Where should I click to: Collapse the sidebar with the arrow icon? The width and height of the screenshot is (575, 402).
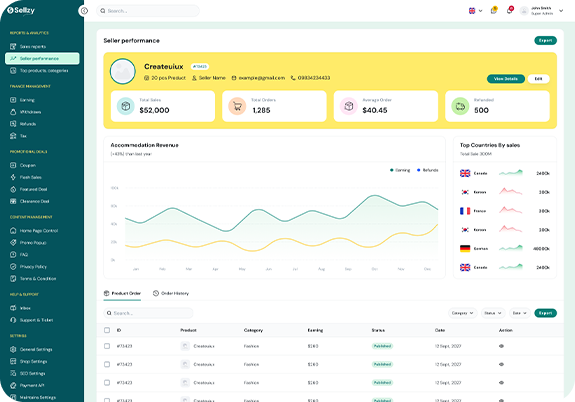point(84,11)
